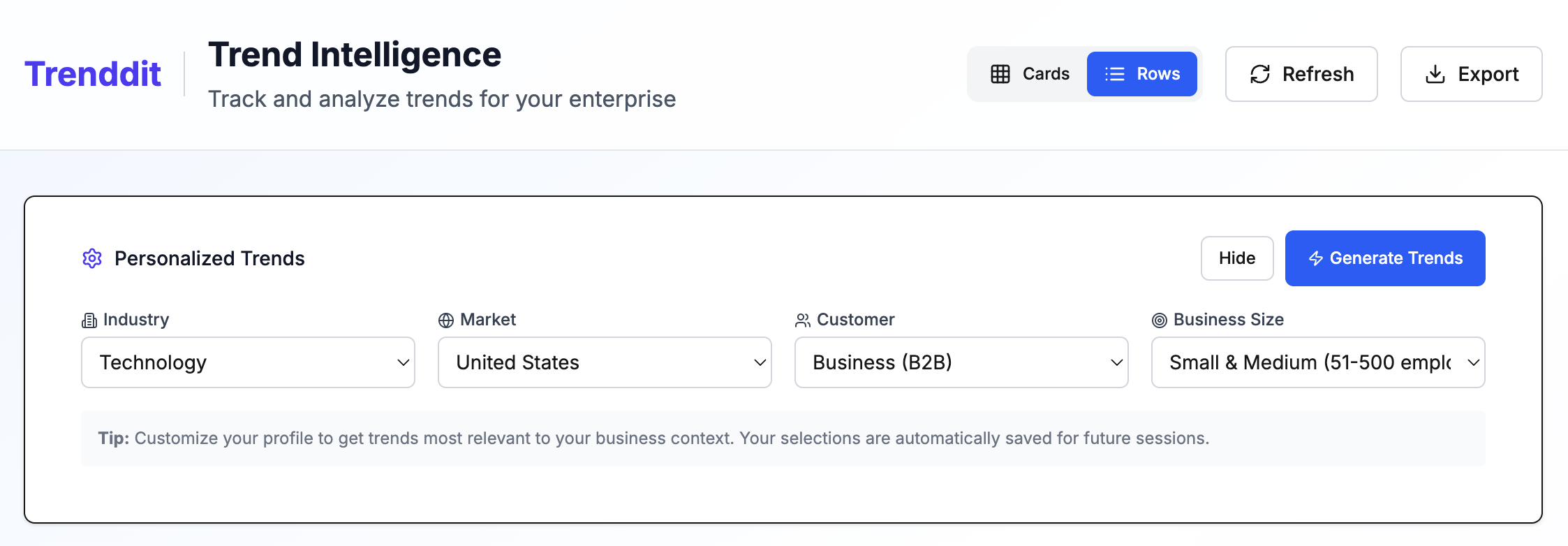Hide the Personalized Trends panel
1568x546 pixels.
click(1236, 258)
